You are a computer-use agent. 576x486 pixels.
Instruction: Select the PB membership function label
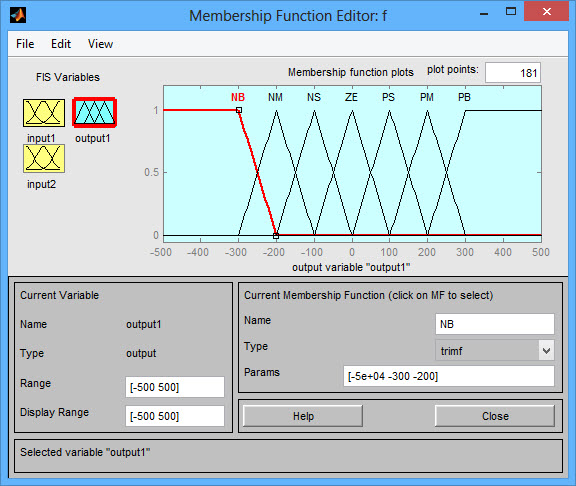point(464,97)
